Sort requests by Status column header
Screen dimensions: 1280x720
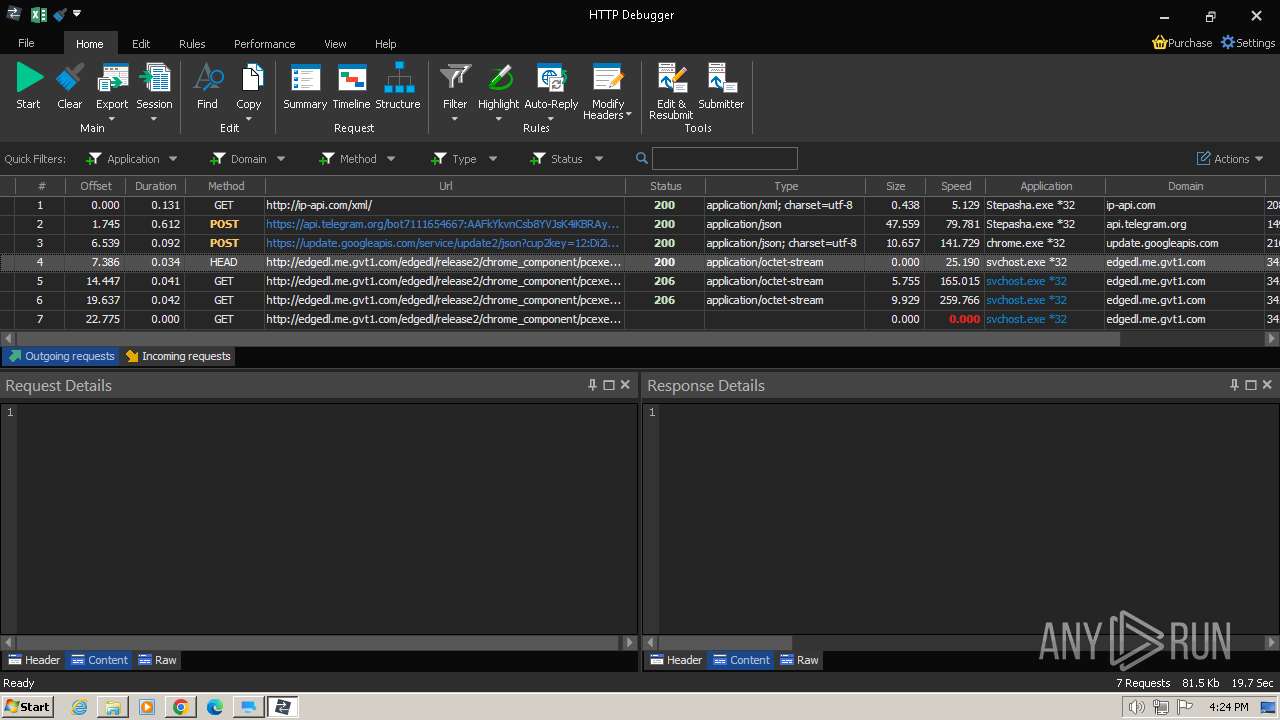point(665,186)
